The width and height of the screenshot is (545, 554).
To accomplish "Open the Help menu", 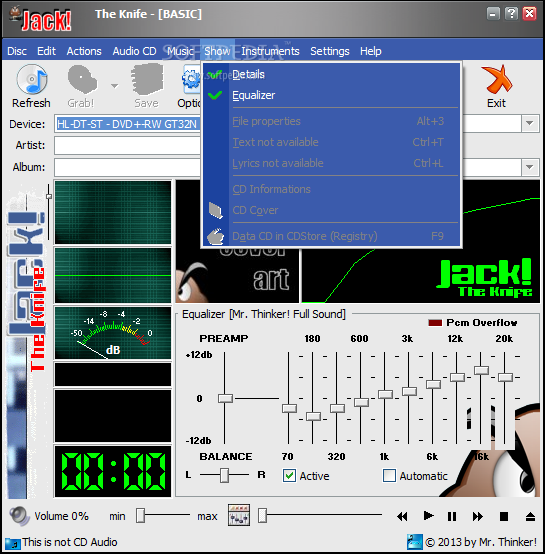I will pyautogui.click(x=371, y=51).
